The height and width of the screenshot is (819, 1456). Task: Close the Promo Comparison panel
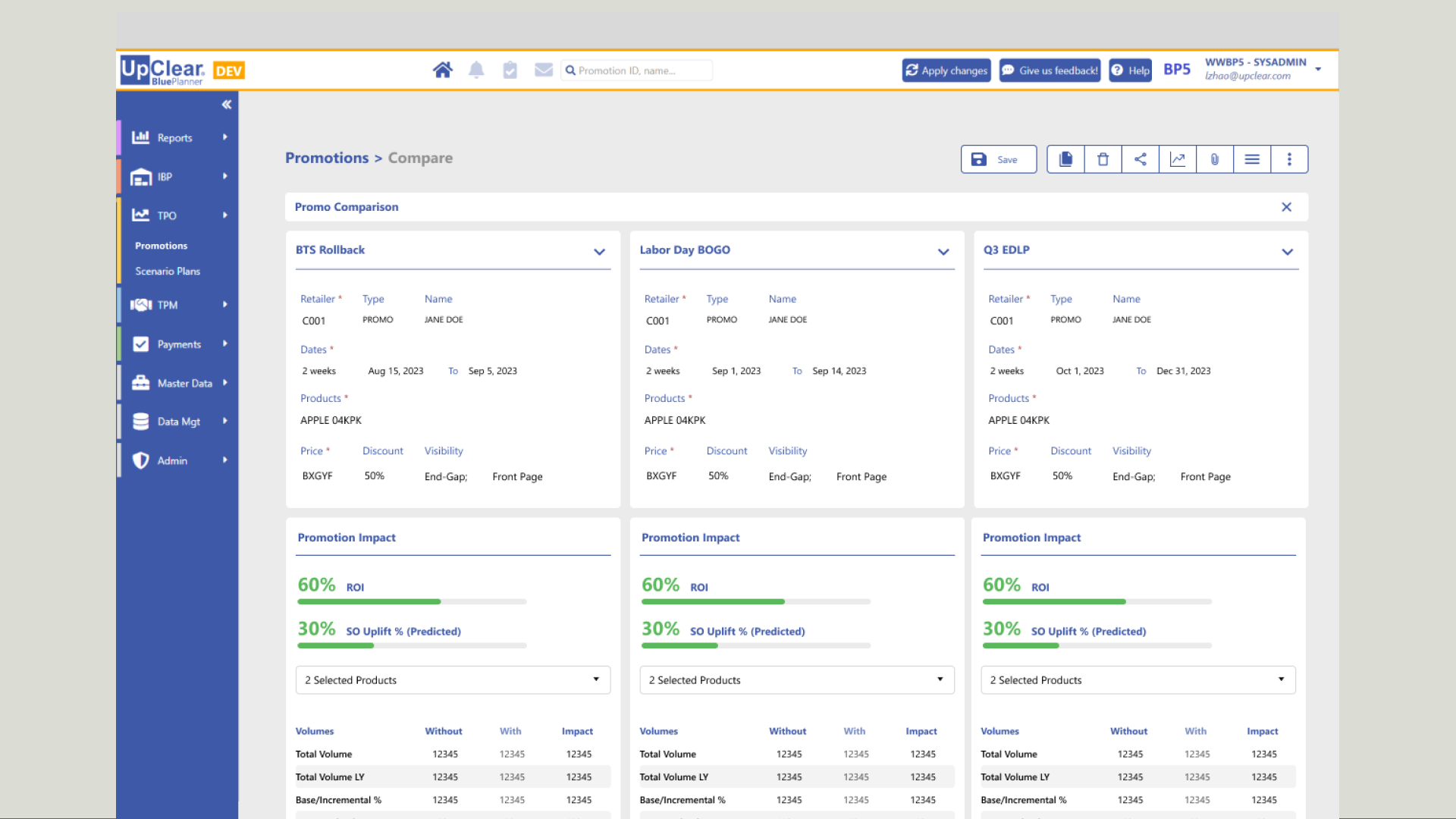coord(1286,207)
